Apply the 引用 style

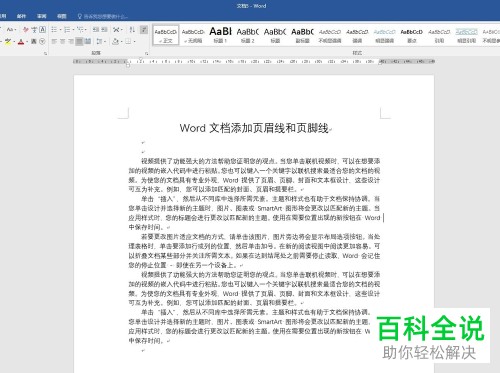coord(439,35)
